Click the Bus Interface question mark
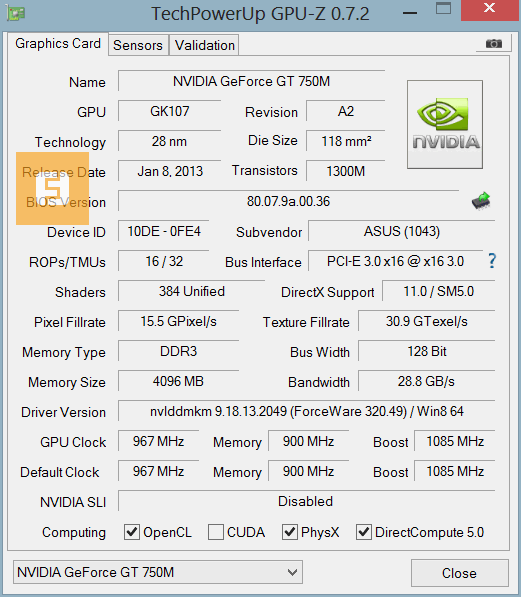This screenshot has height=597, width=521. (492, 261)
